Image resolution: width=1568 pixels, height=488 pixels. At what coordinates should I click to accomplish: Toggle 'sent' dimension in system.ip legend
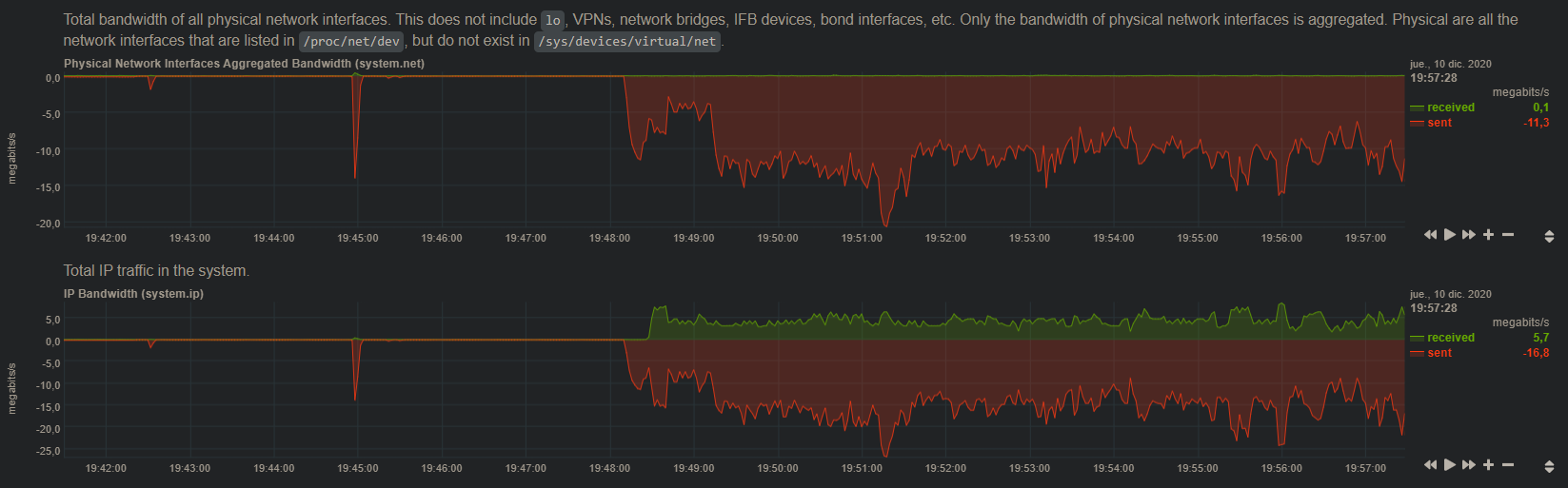1439,353
